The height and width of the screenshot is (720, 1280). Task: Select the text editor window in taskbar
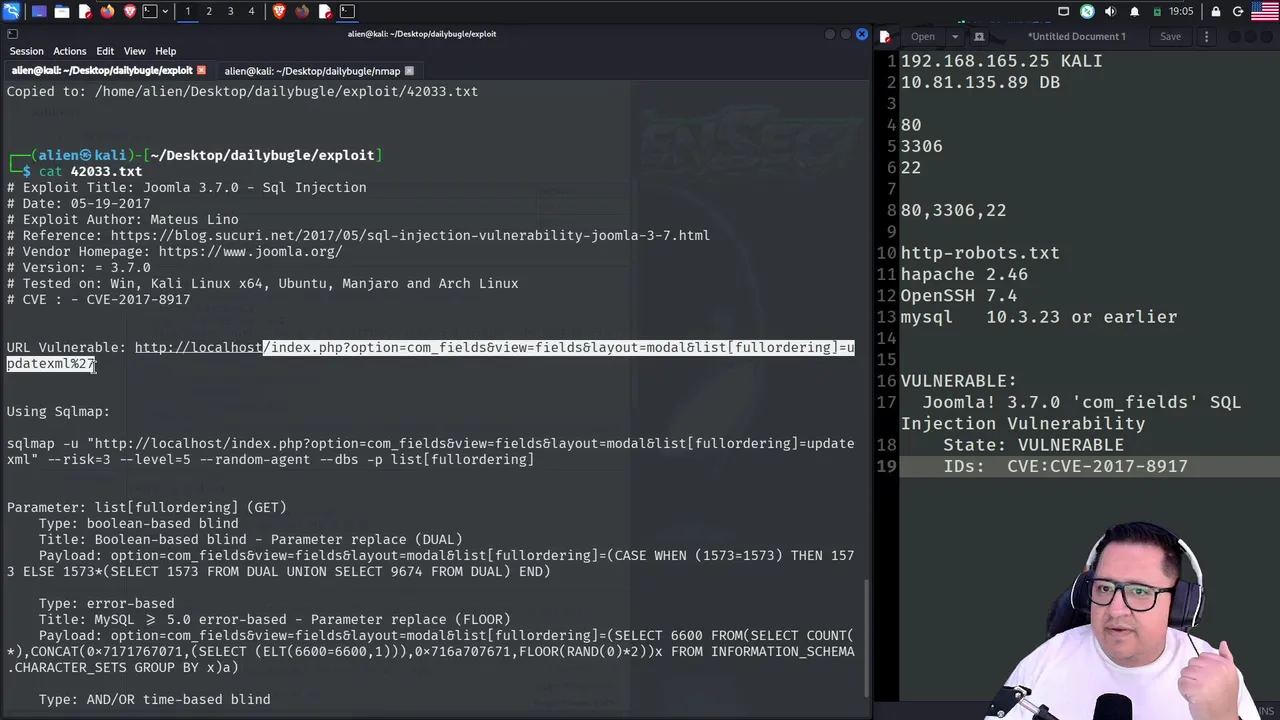[x=325, y=11]
